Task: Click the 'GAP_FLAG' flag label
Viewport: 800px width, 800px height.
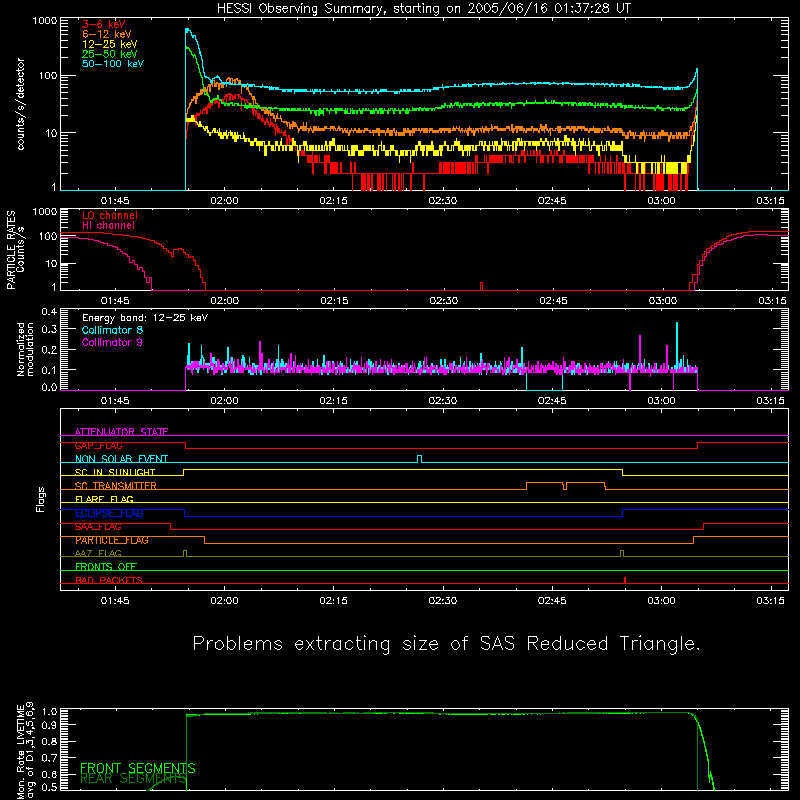Action: point(98,445)
